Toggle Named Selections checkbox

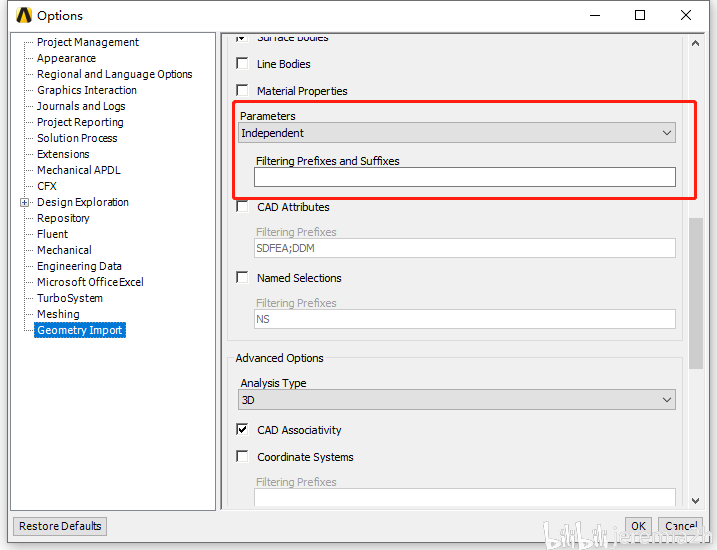coord(242,277)
